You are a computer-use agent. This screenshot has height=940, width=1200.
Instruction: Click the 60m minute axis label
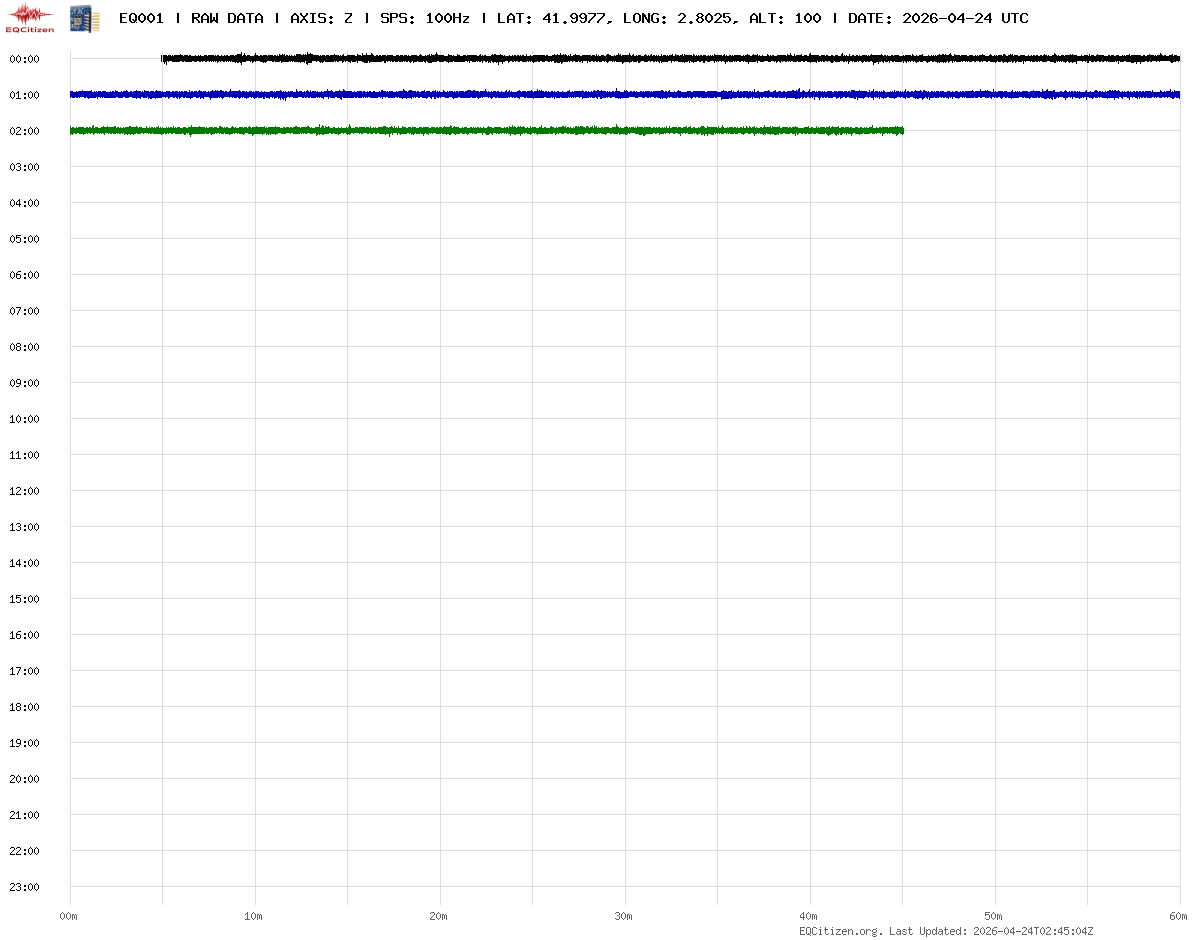[1178, 916]
